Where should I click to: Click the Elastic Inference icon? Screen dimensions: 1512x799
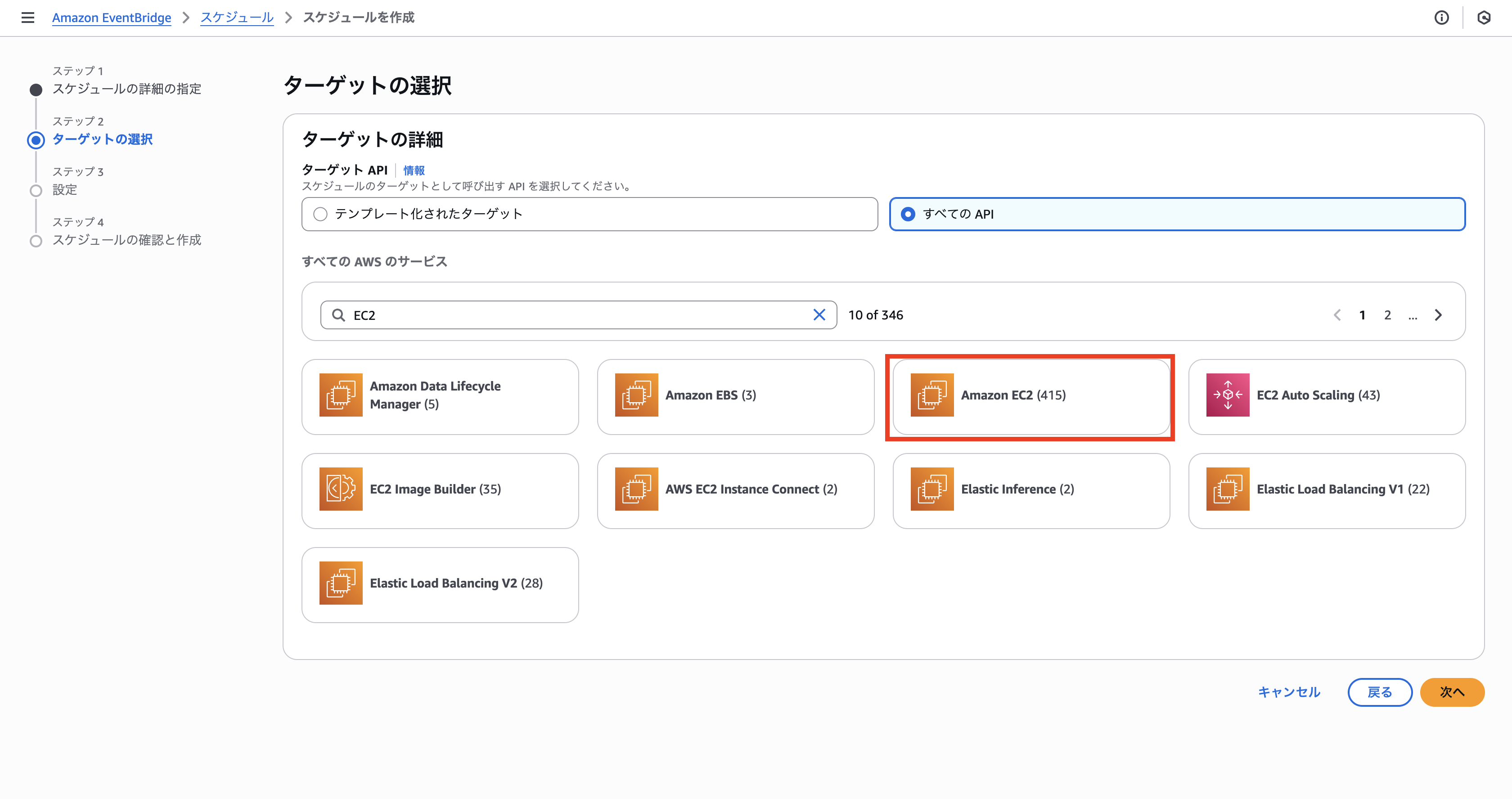[932, 489]
